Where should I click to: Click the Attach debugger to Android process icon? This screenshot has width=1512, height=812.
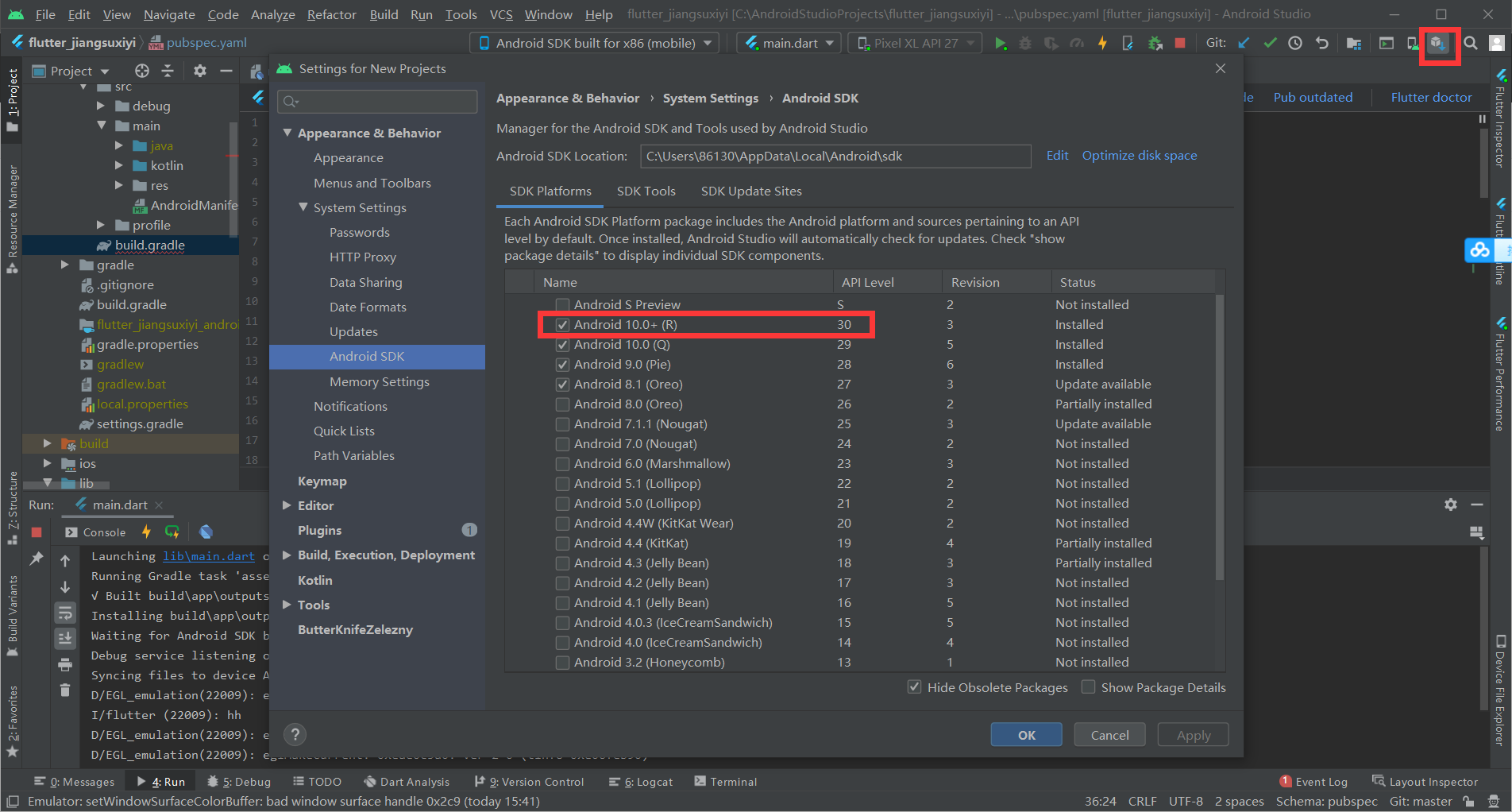coord(1155,43)
